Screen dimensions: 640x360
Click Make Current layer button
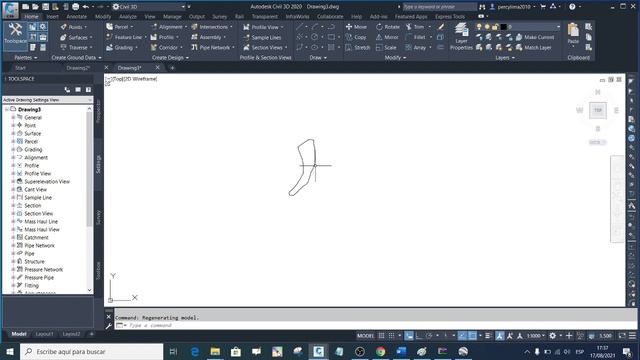[535, 37]
